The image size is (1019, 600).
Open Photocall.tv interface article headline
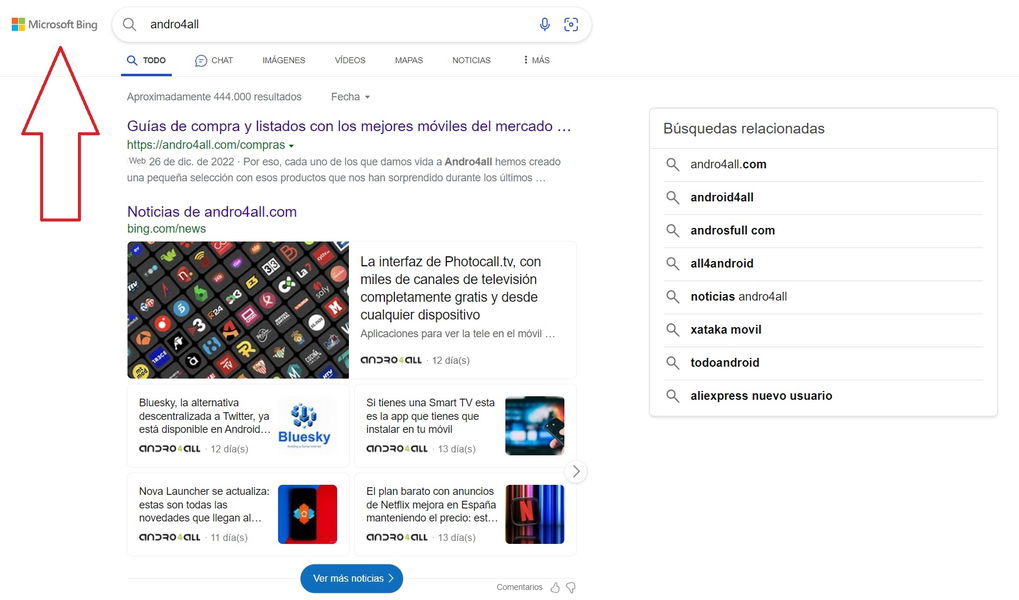pyautogui.click(x=451, y=288)
